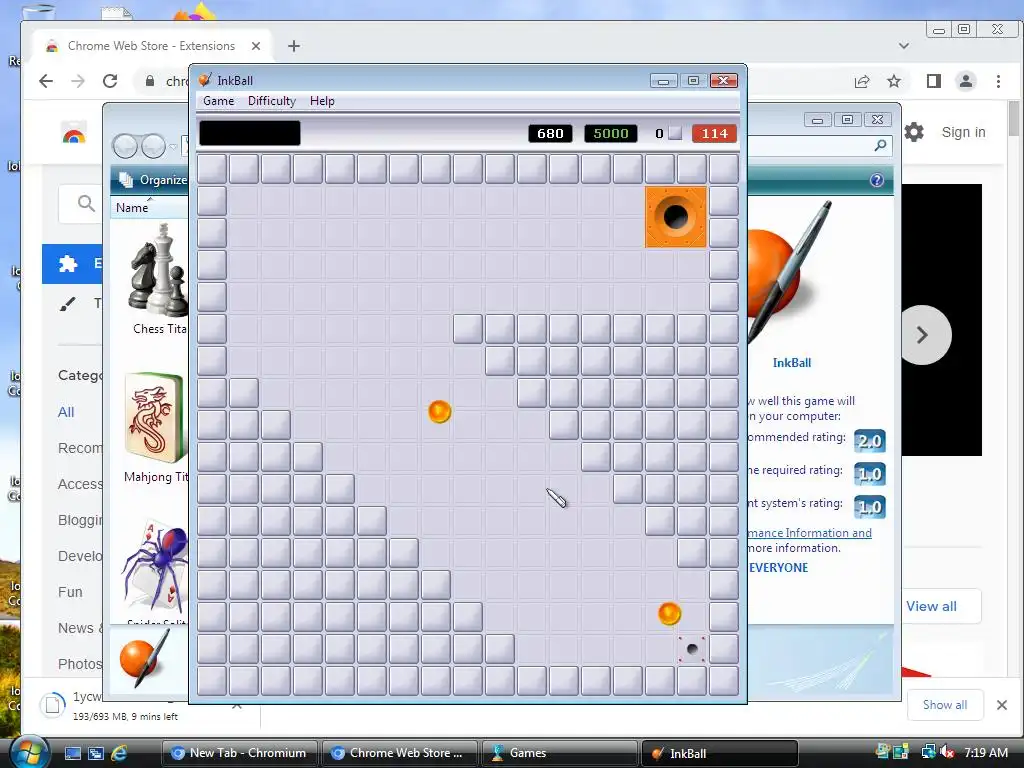Open the Help menu in InkBall
1024x768 pixels.
tap(322, 101)
